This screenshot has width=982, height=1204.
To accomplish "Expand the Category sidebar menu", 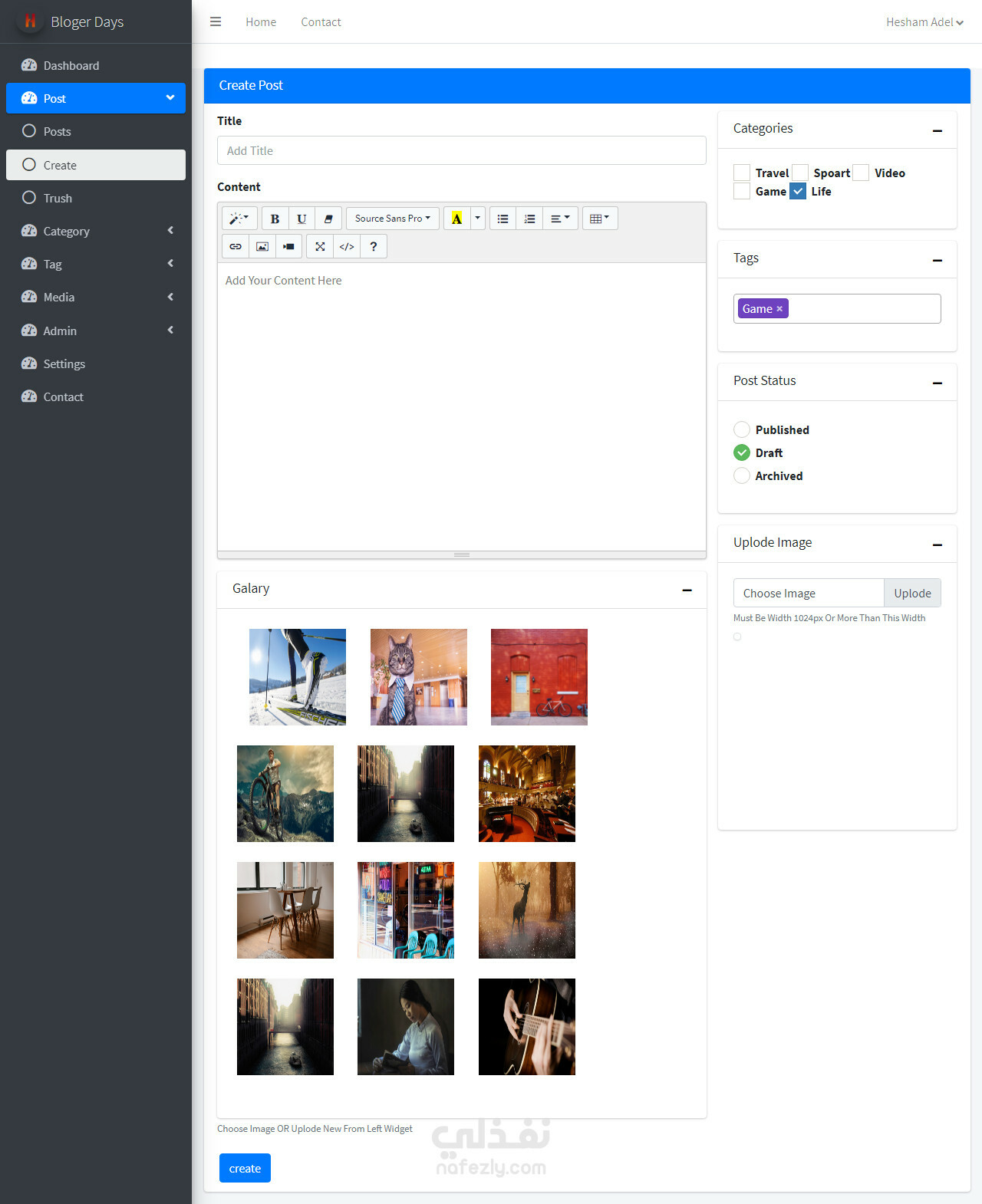I will pyautogui.click(x=96, y=231).
